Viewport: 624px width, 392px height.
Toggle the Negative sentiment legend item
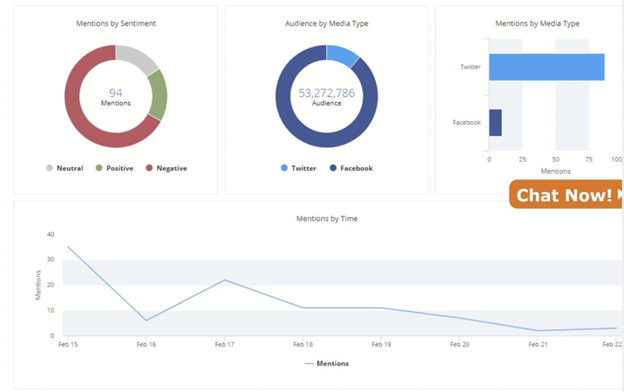166,168
